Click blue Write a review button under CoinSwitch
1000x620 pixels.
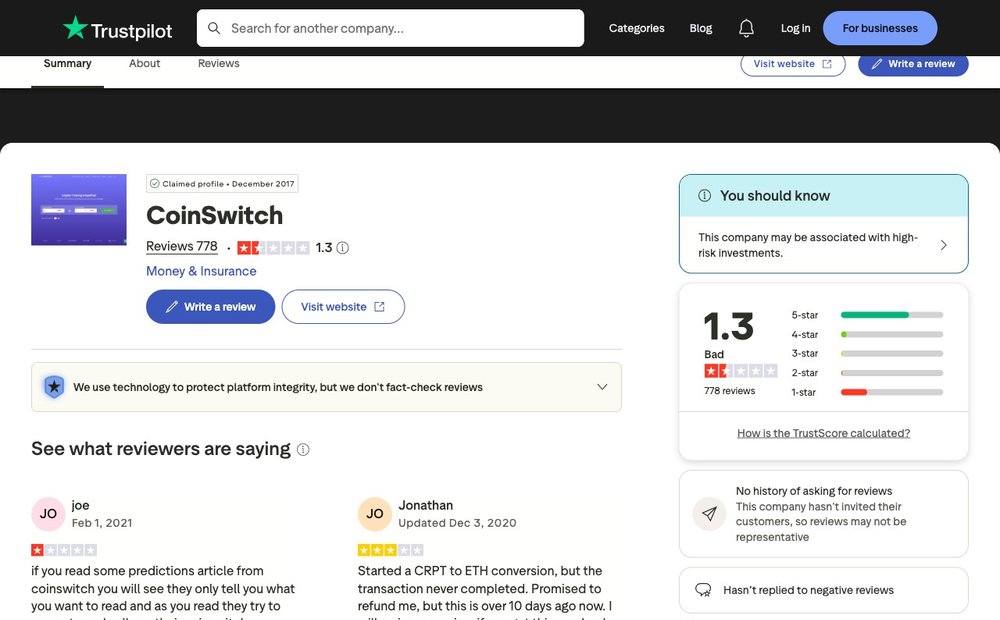(210, 307)
